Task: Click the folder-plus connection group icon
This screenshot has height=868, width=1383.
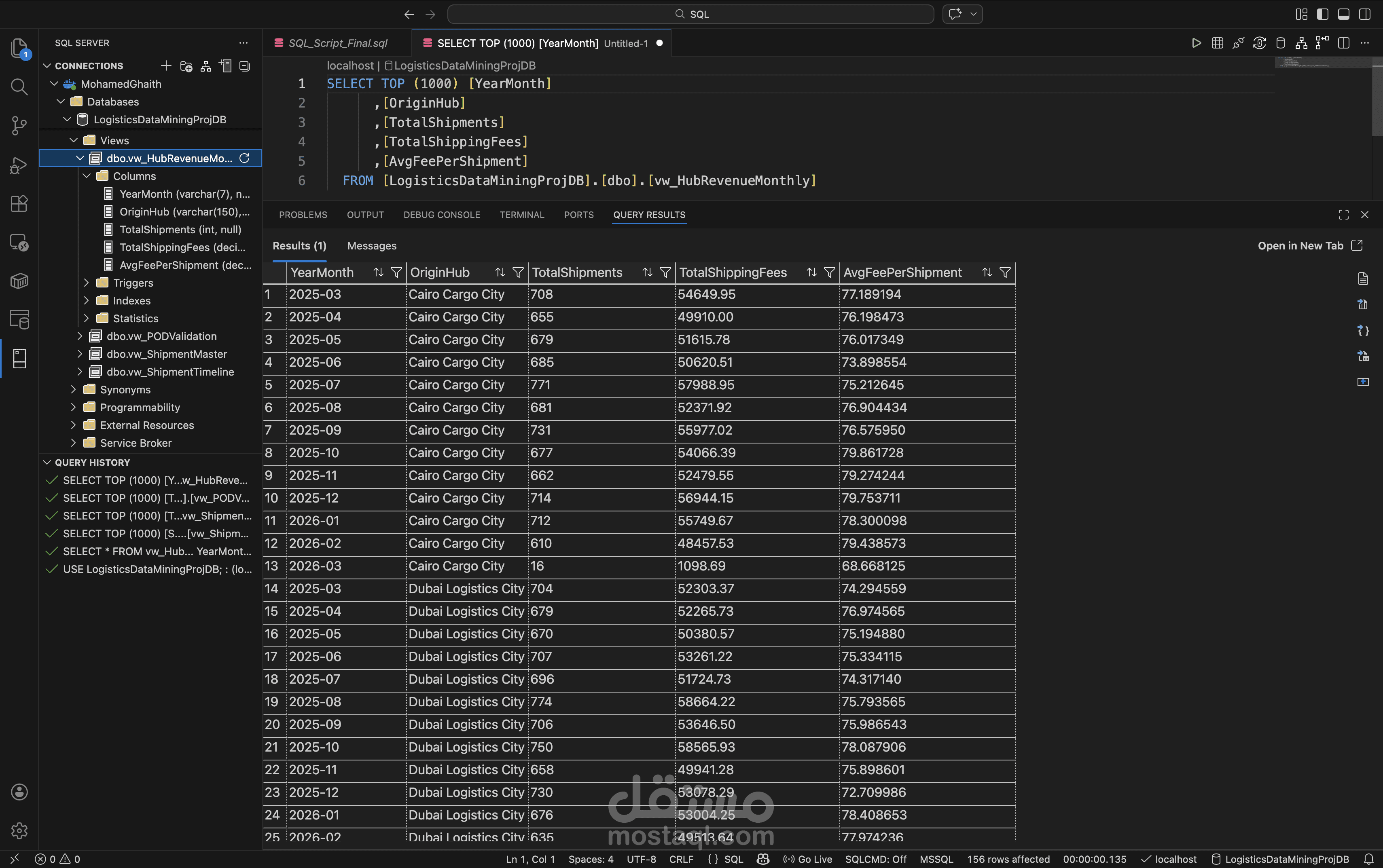Action: point(186,66)
